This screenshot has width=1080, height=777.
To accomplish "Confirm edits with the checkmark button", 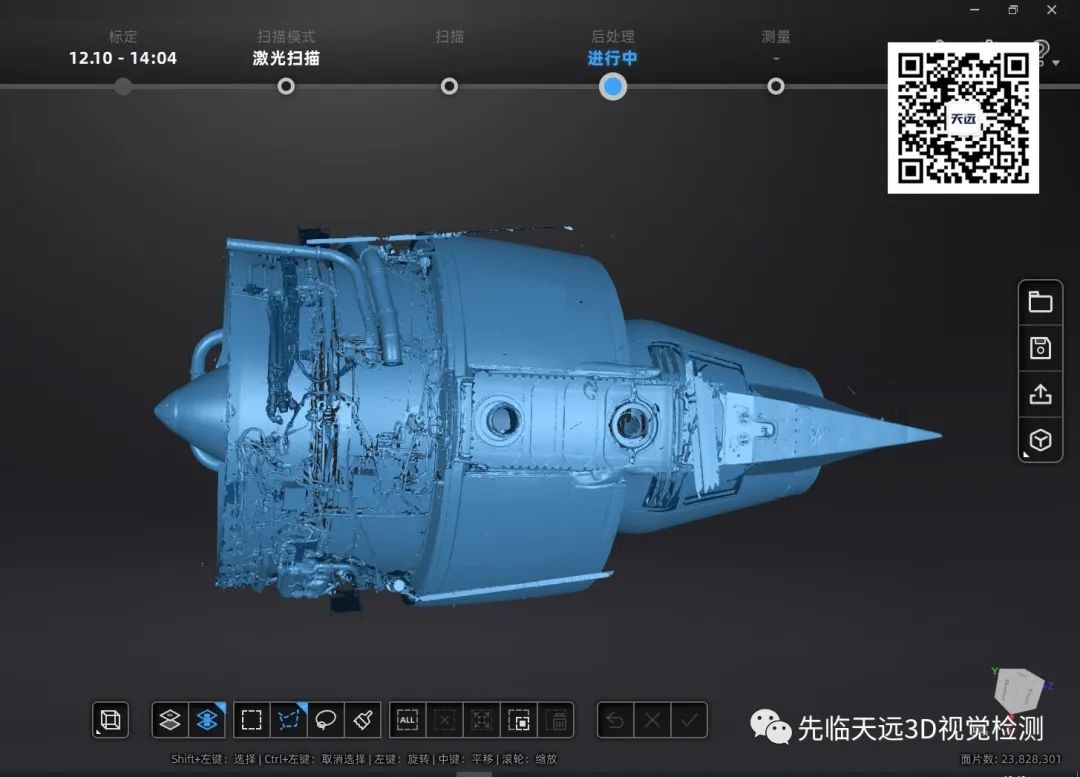I will 689,720.
